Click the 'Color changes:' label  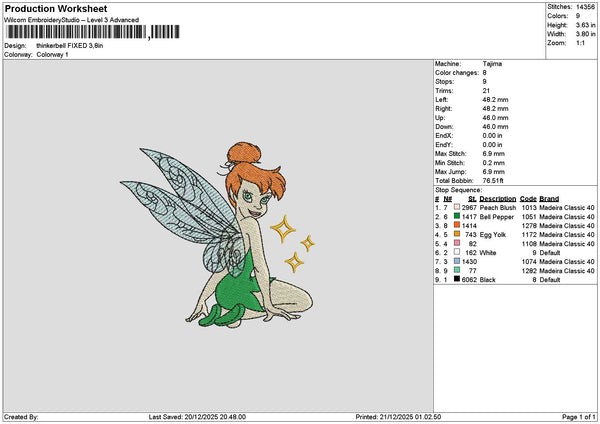click(x=457, y=73)
